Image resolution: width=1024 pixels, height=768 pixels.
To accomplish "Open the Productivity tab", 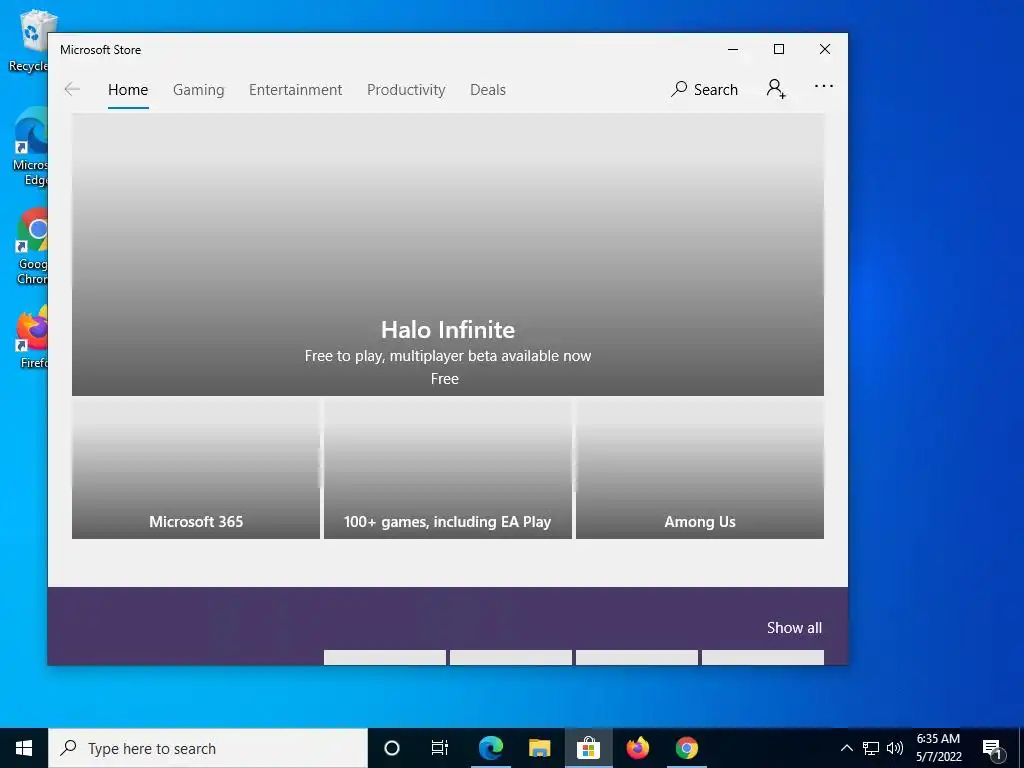I will pyautogui.click(x=406, y=89).
